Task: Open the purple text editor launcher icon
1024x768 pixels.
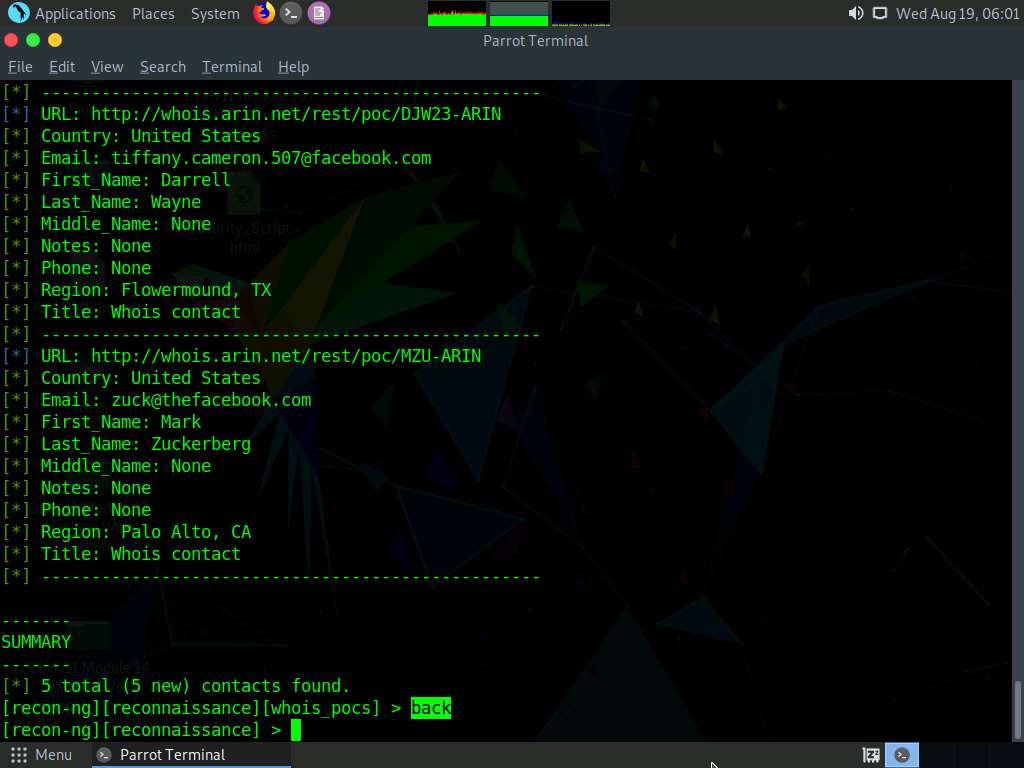Action: (319, 13)
